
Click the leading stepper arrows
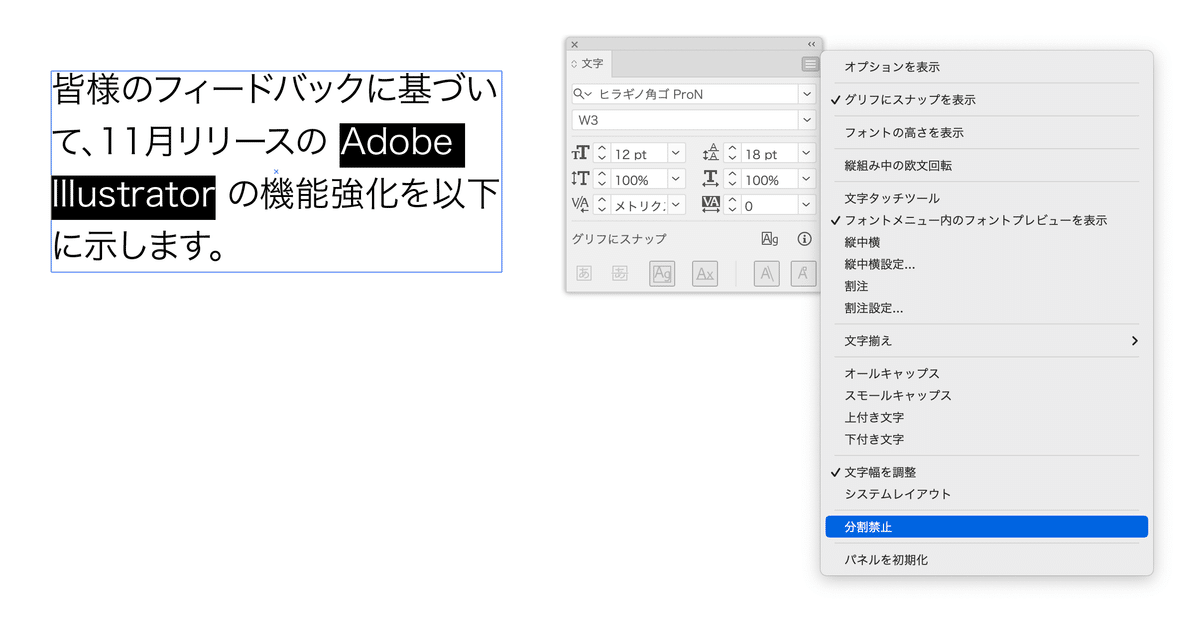[x=732, y=153]
